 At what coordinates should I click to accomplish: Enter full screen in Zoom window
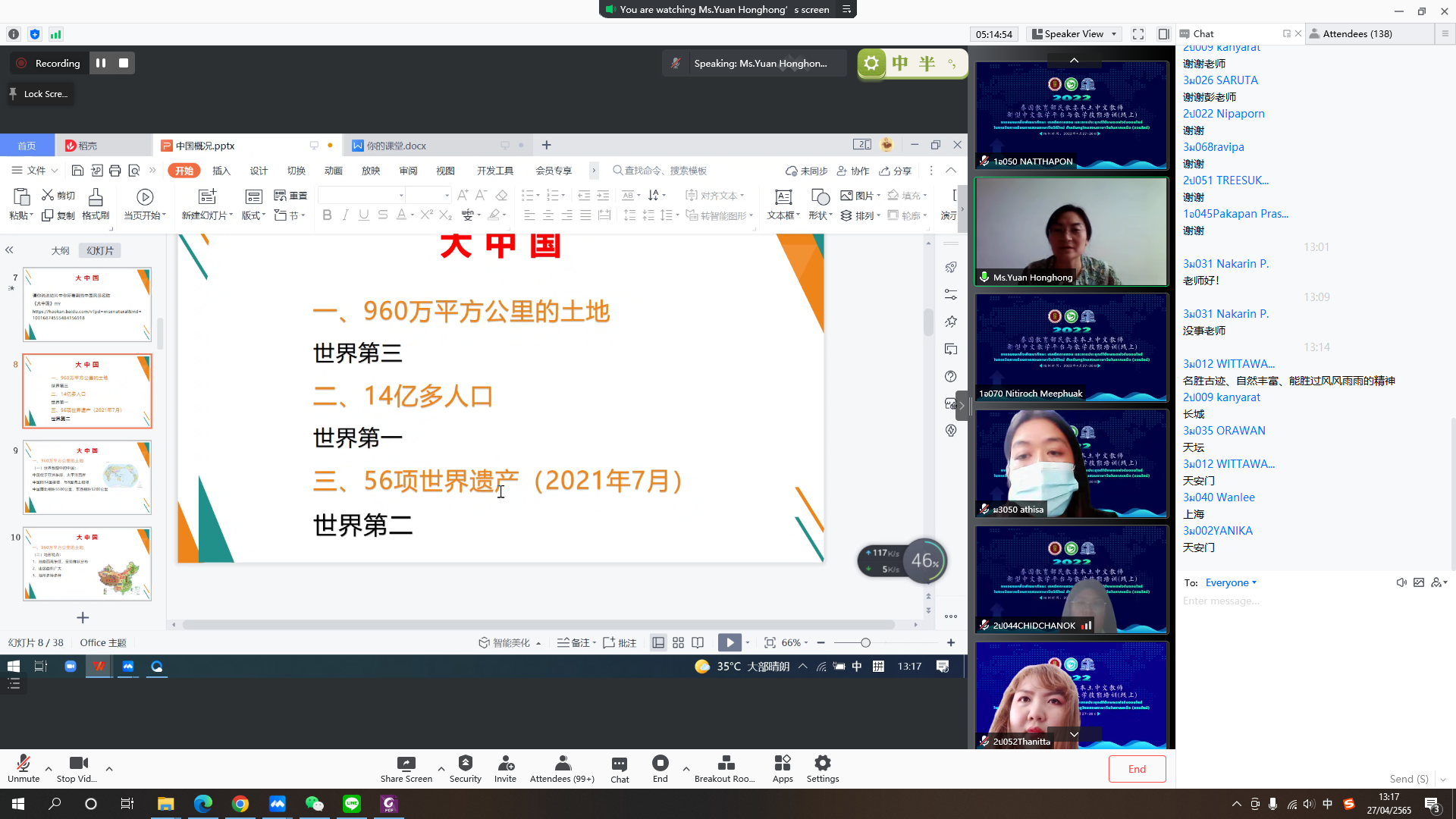(1138, 34)
